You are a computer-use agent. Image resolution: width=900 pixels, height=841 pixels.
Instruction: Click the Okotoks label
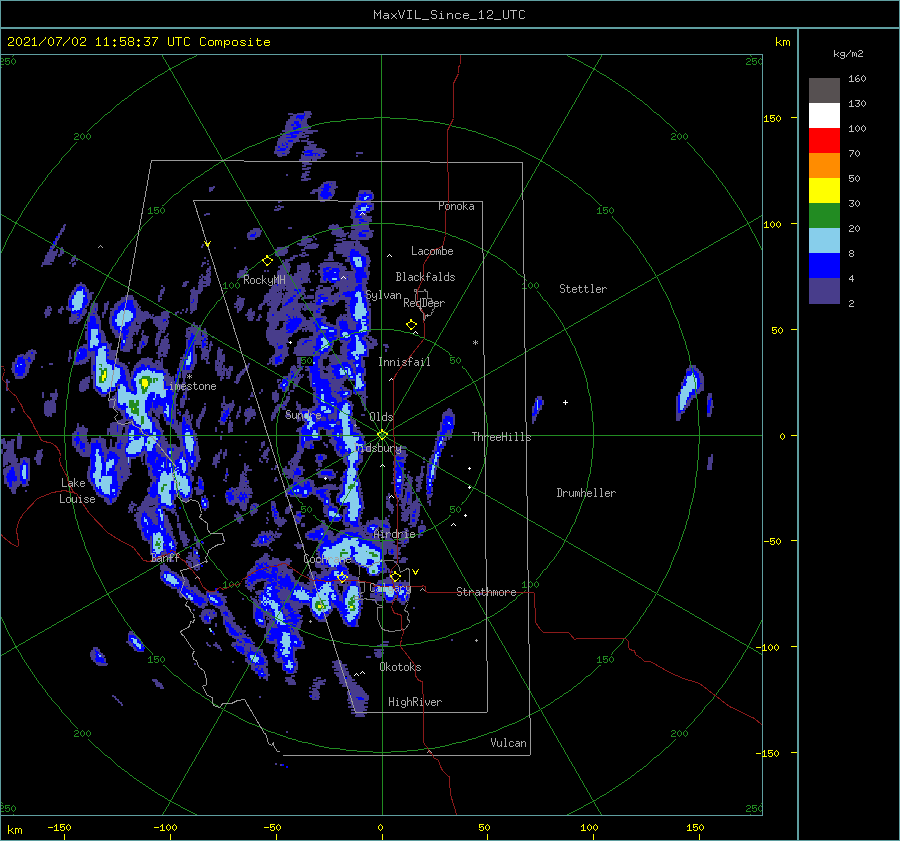[400, 667]
